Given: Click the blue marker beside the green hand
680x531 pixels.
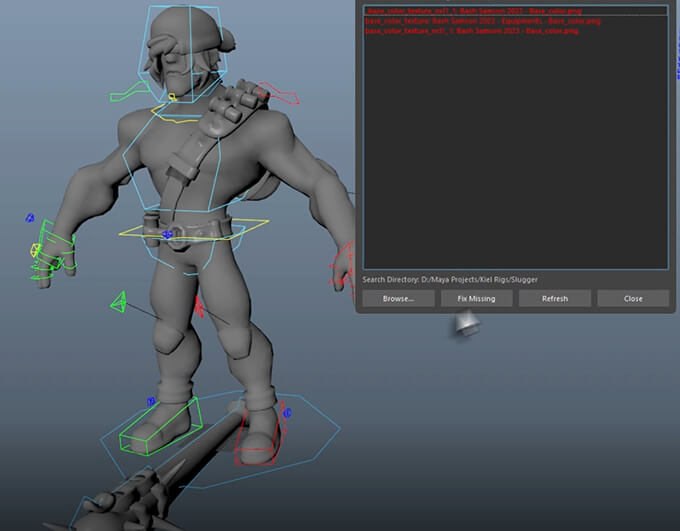Looking at the screenshot, I should pyautogui.click(x=30, y=217).
